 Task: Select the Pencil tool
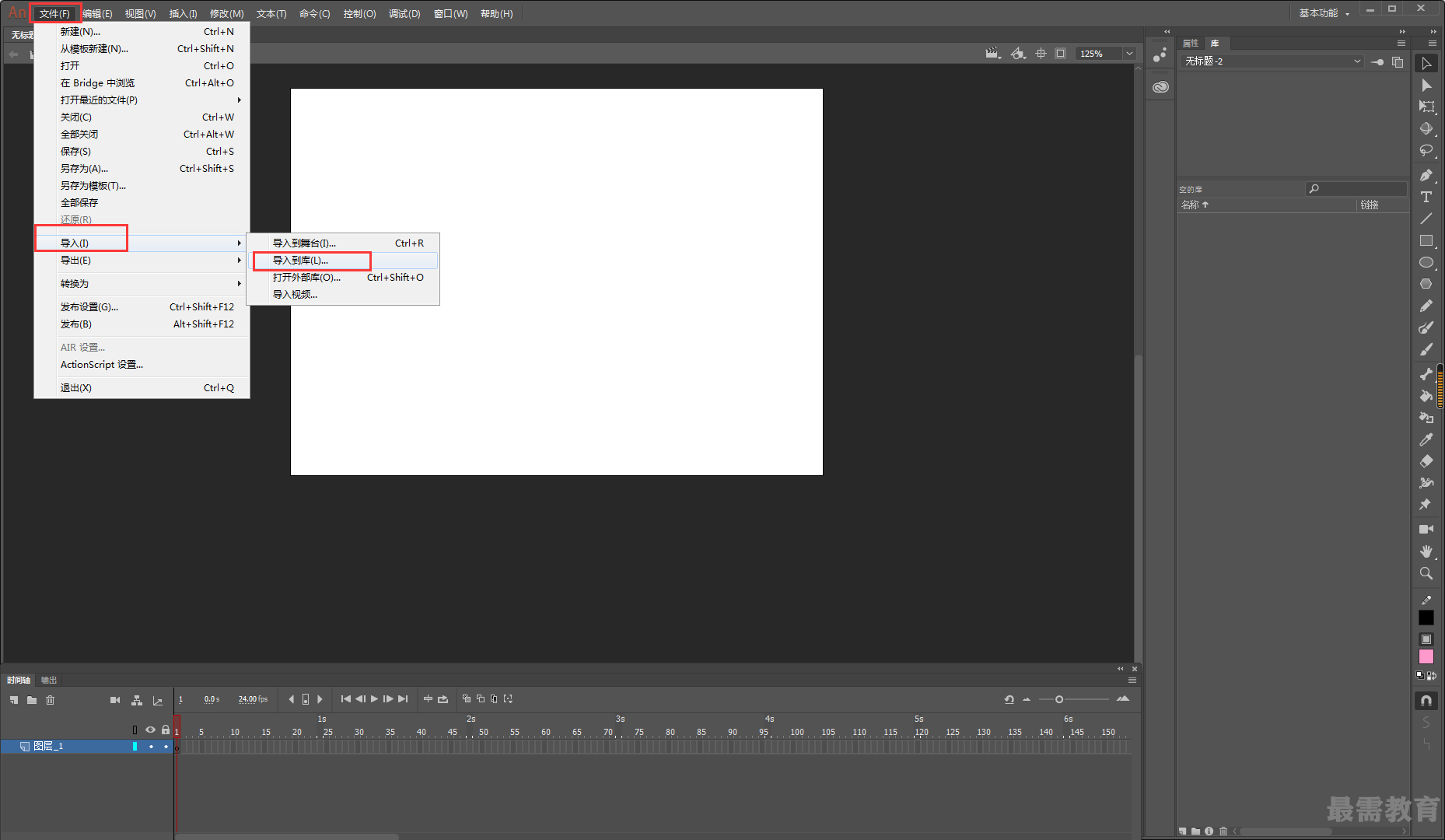click(x=1426, y=306)
